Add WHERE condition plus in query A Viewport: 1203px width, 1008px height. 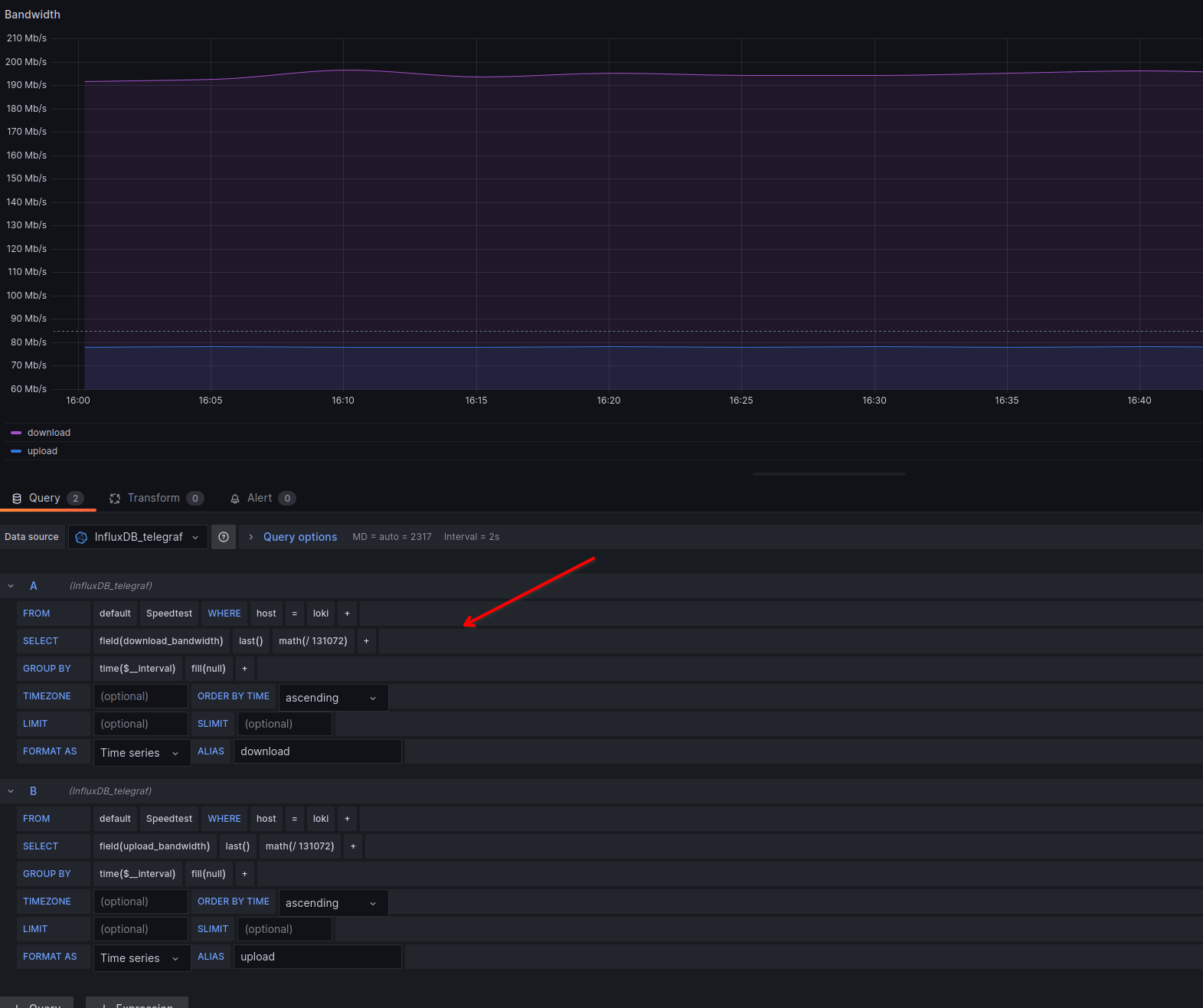coord(347,614)
